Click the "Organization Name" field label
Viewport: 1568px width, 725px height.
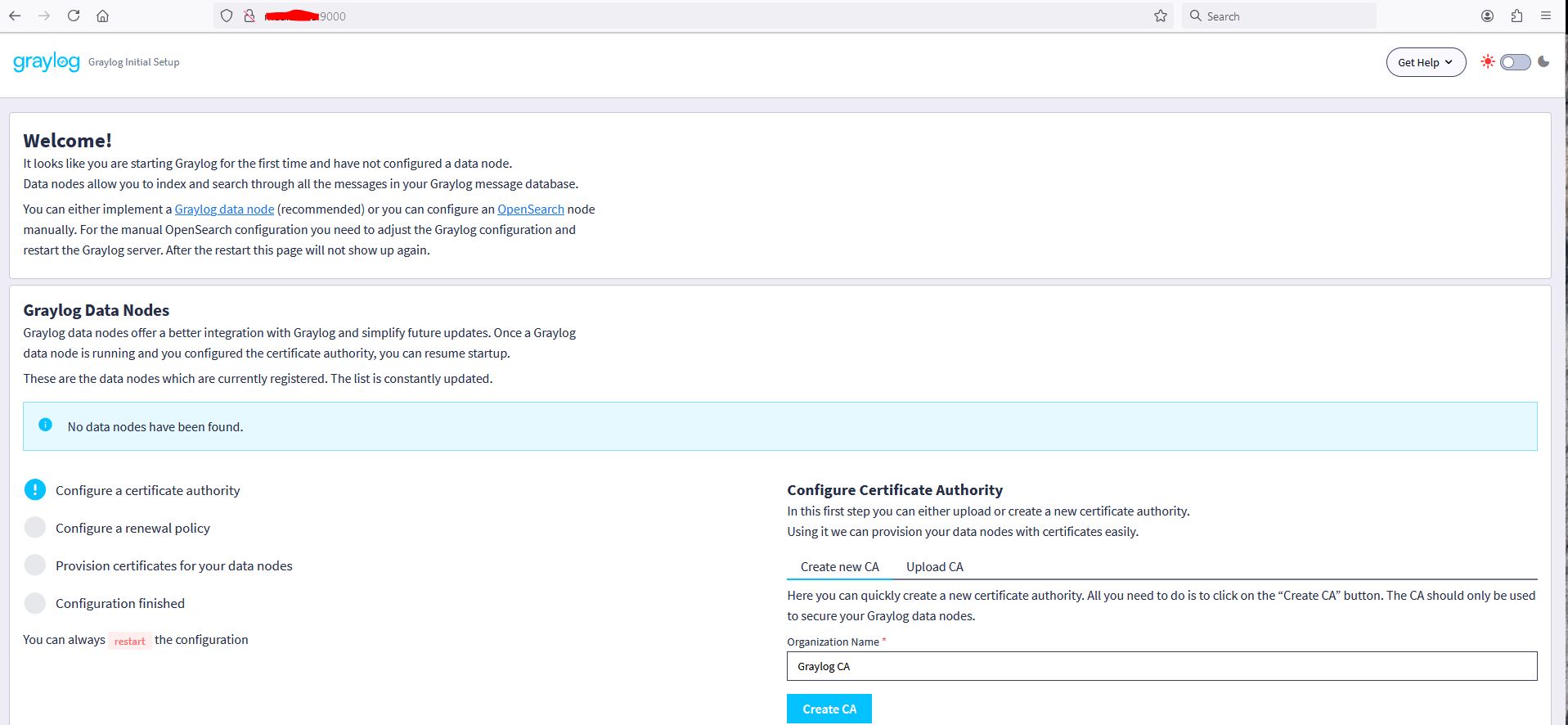point(833,642)
